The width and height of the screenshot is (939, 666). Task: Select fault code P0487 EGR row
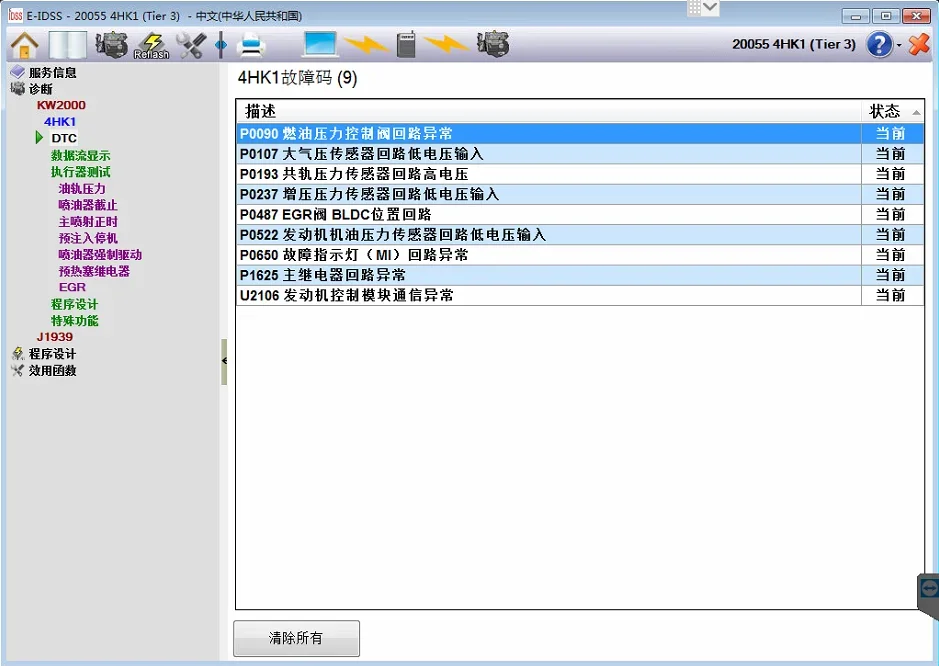tap(580, 214)
